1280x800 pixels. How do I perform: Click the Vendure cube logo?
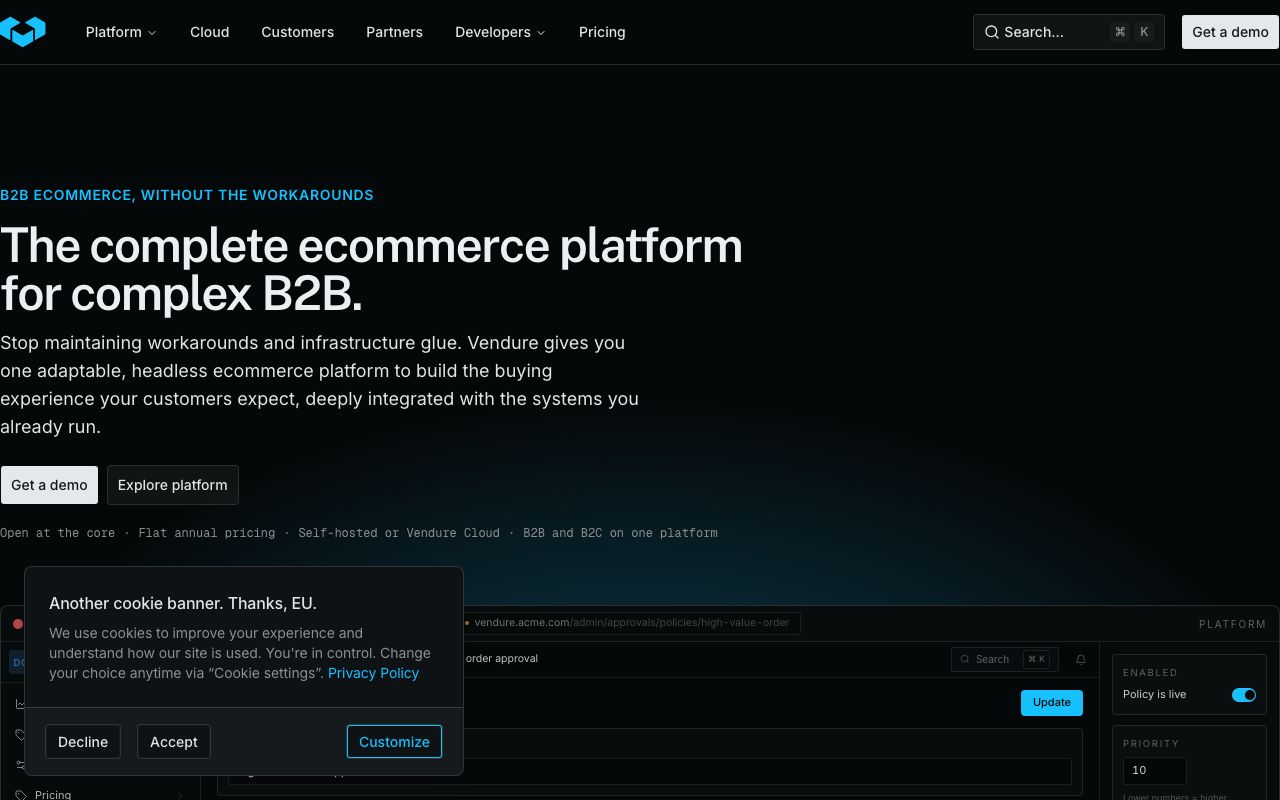22,32
